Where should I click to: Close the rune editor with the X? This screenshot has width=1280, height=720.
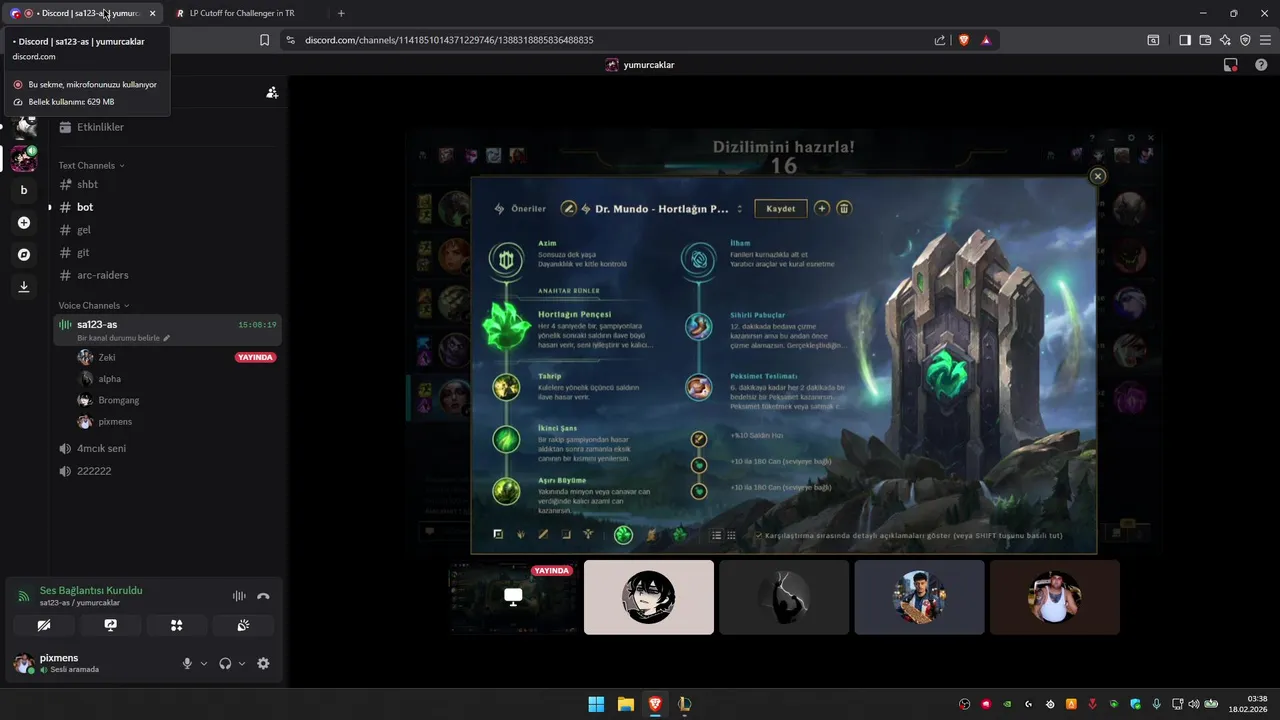coord(1097,176)
